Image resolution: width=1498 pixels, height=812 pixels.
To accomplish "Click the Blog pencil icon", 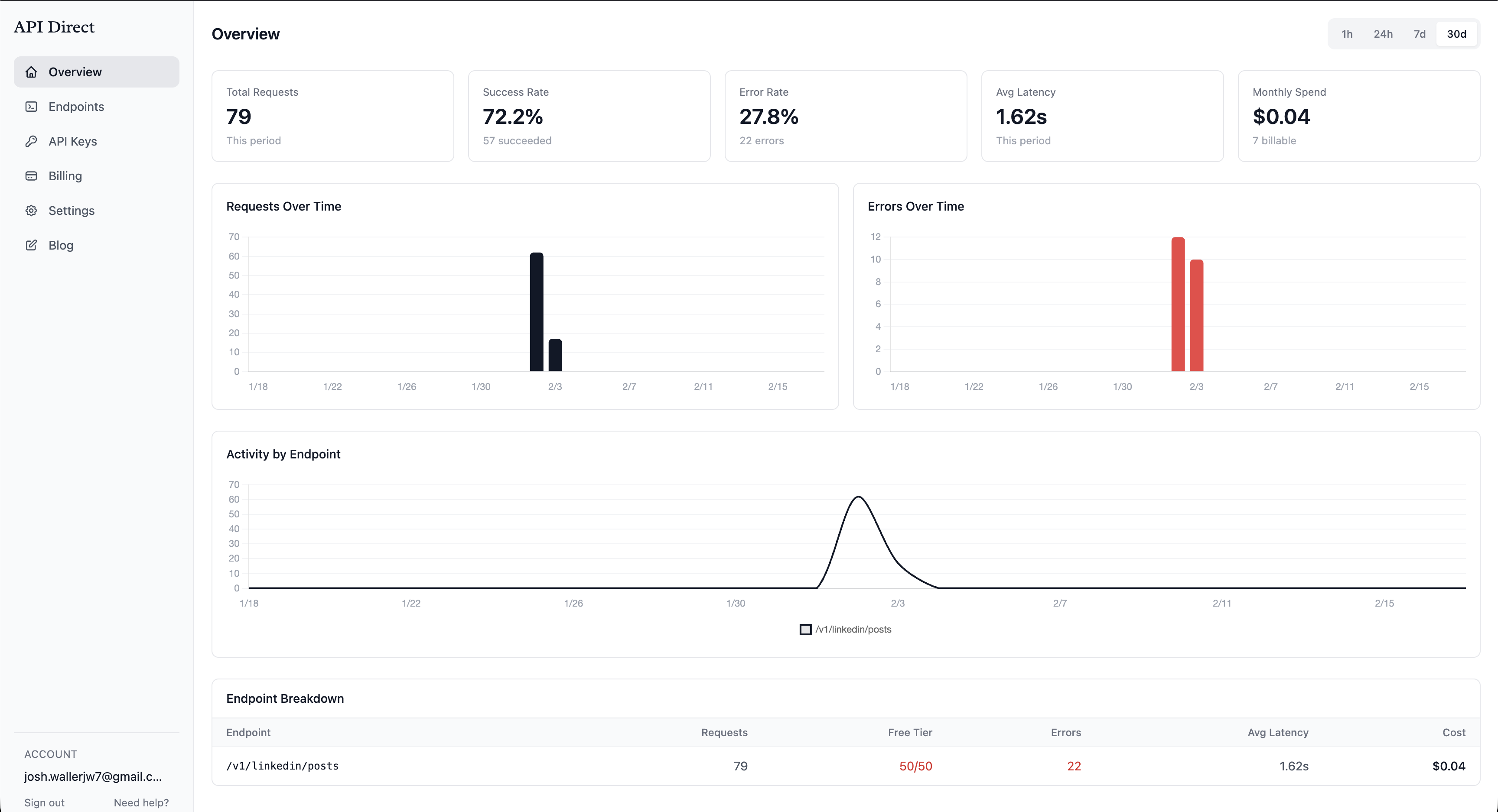I will tap(31, 245).
